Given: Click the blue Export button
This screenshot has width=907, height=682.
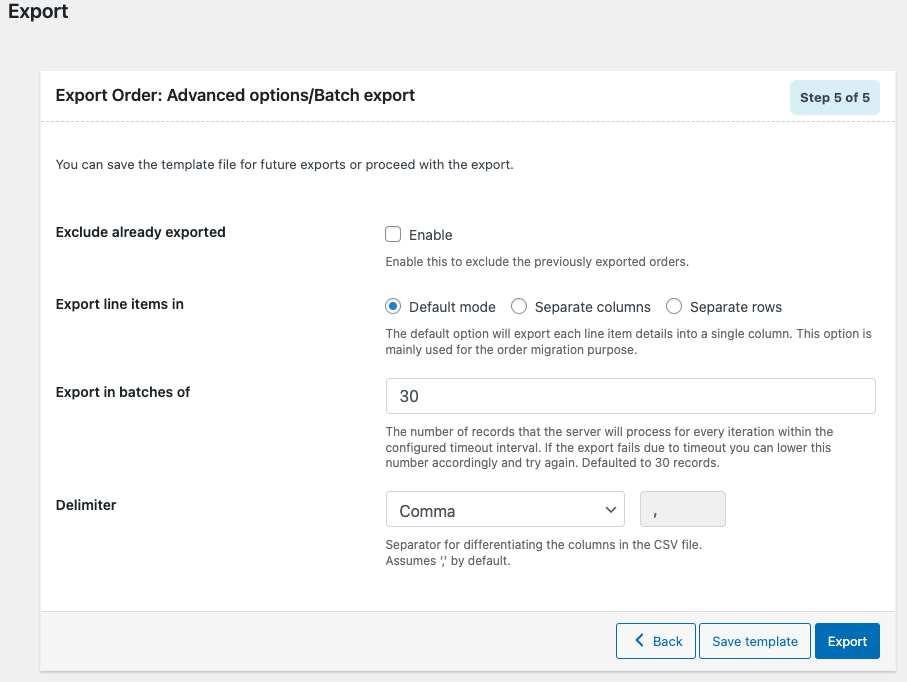Looking at the screenshot, I should click(847, 641).
